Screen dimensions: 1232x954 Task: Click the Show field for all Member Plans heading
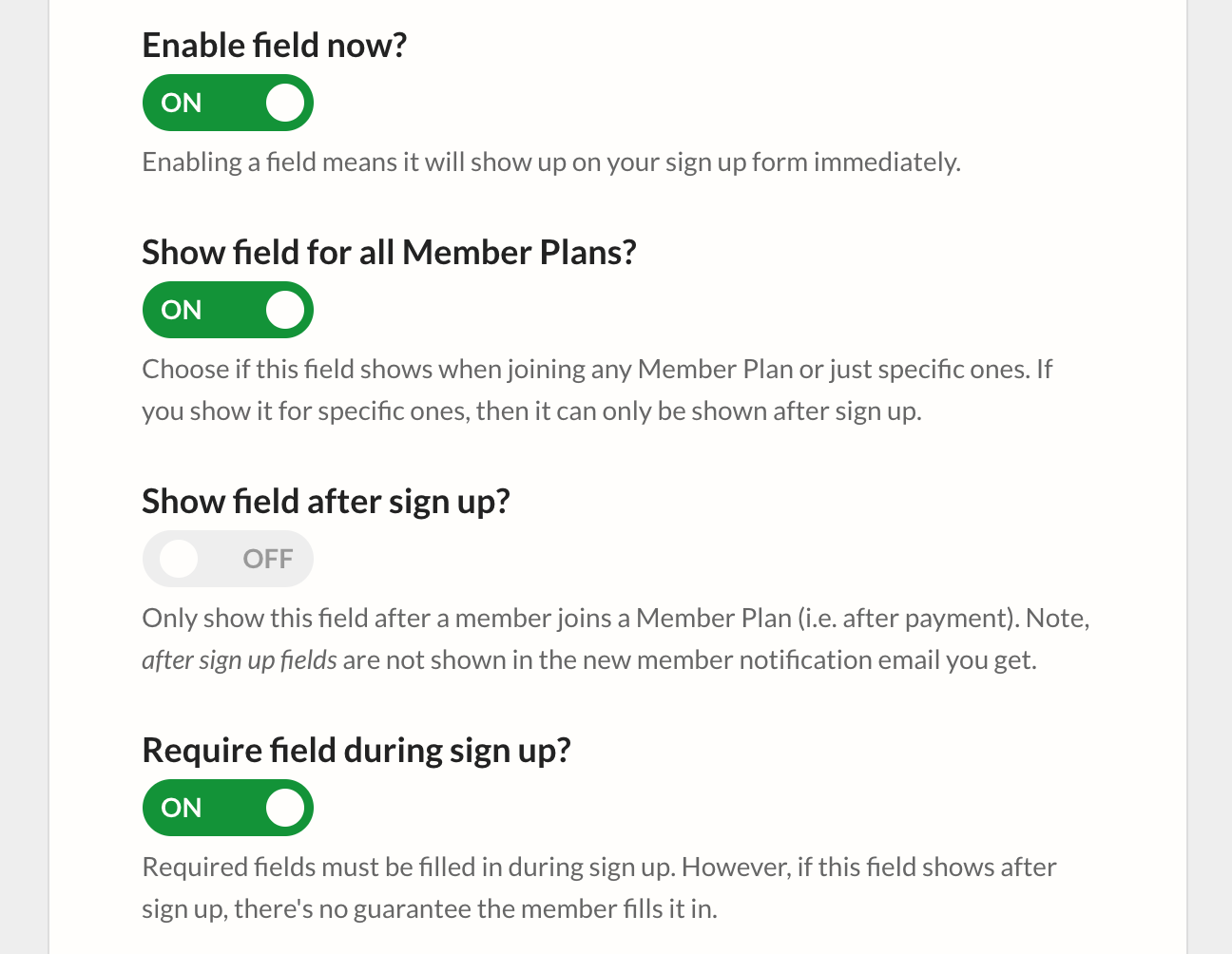coord(389,252)
